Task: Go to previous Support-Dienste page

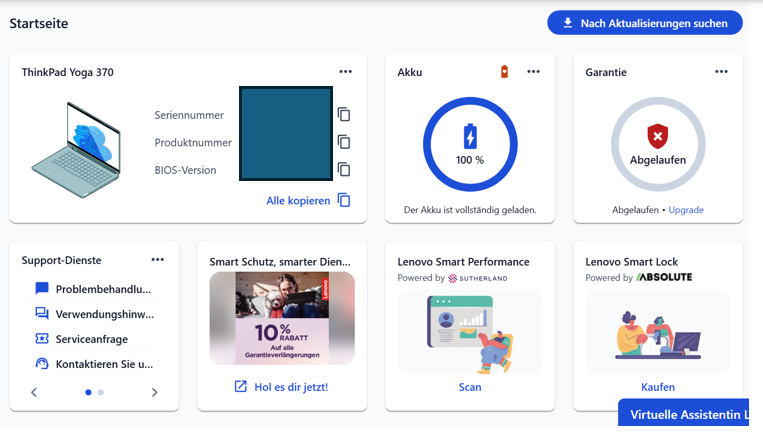Action: [34, 392]
